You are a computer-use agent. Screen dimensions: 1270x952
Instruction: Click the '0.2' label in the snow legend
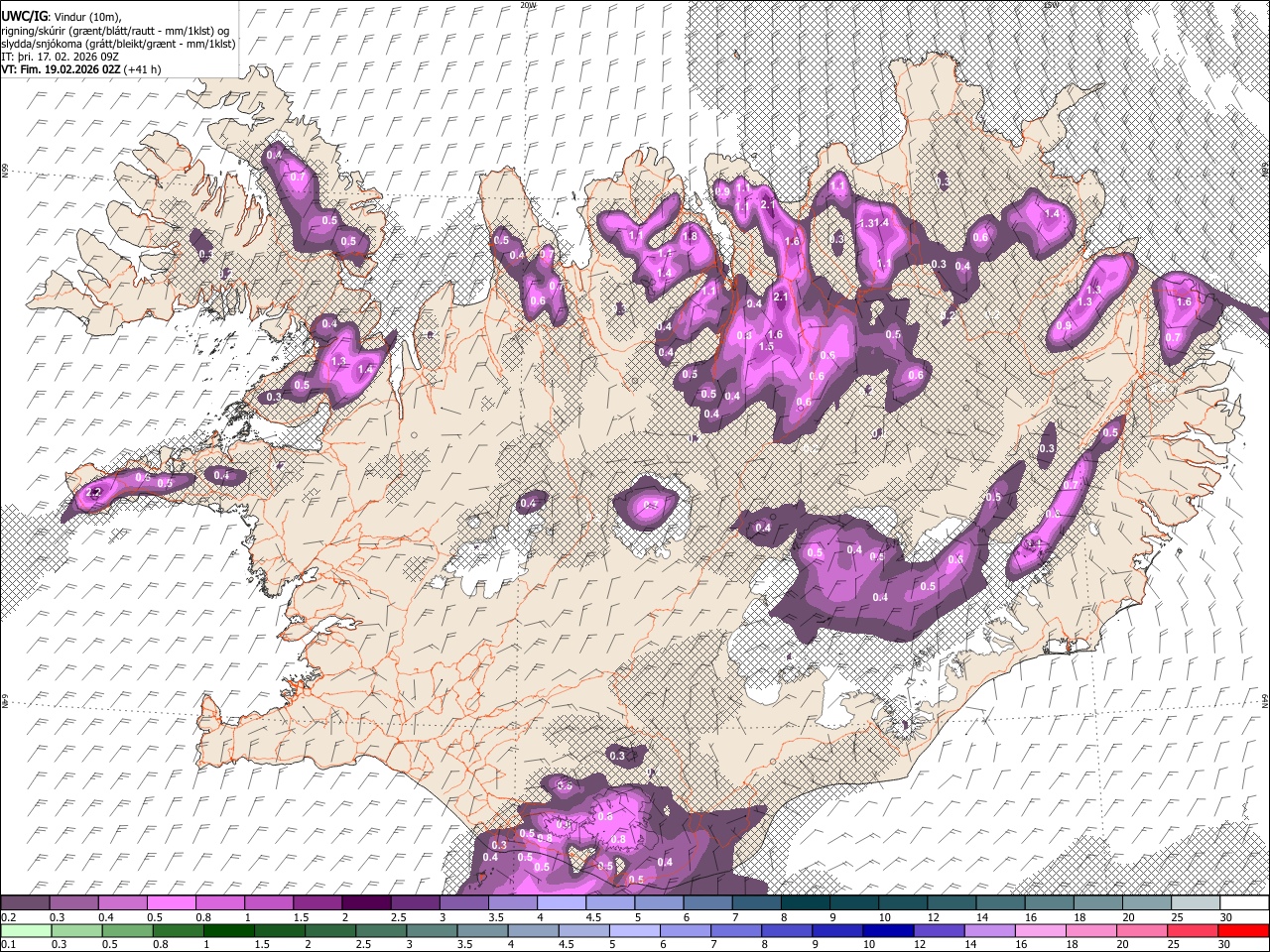tap(8, 917)
